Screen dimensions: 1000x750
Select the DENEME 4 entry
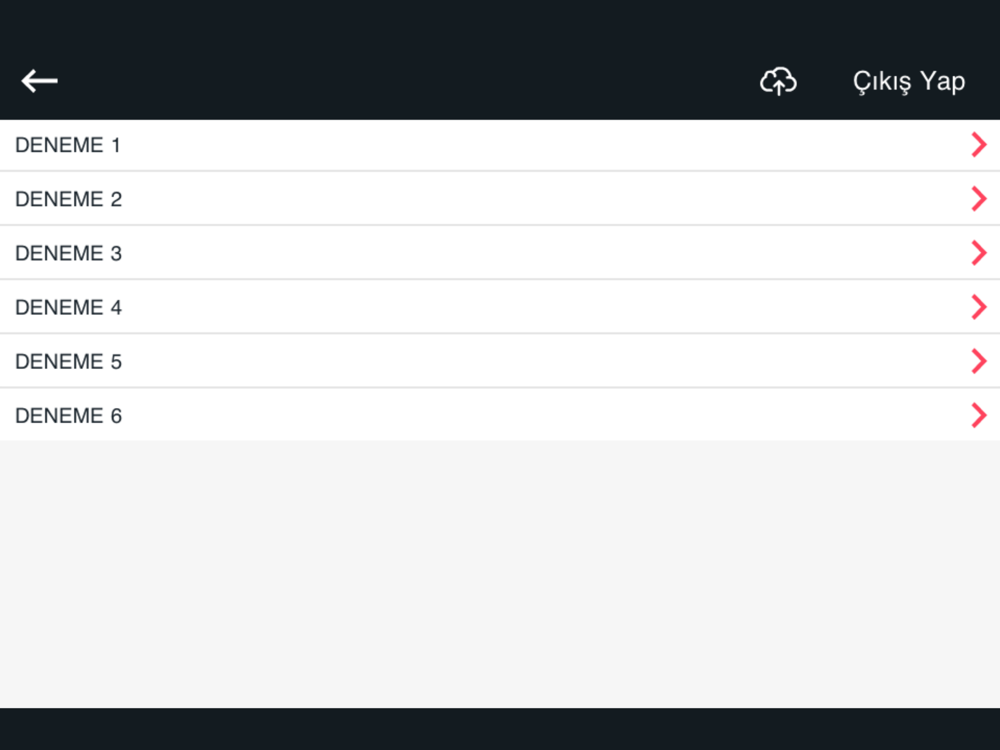pyautogui.click(x=500, y=307)
